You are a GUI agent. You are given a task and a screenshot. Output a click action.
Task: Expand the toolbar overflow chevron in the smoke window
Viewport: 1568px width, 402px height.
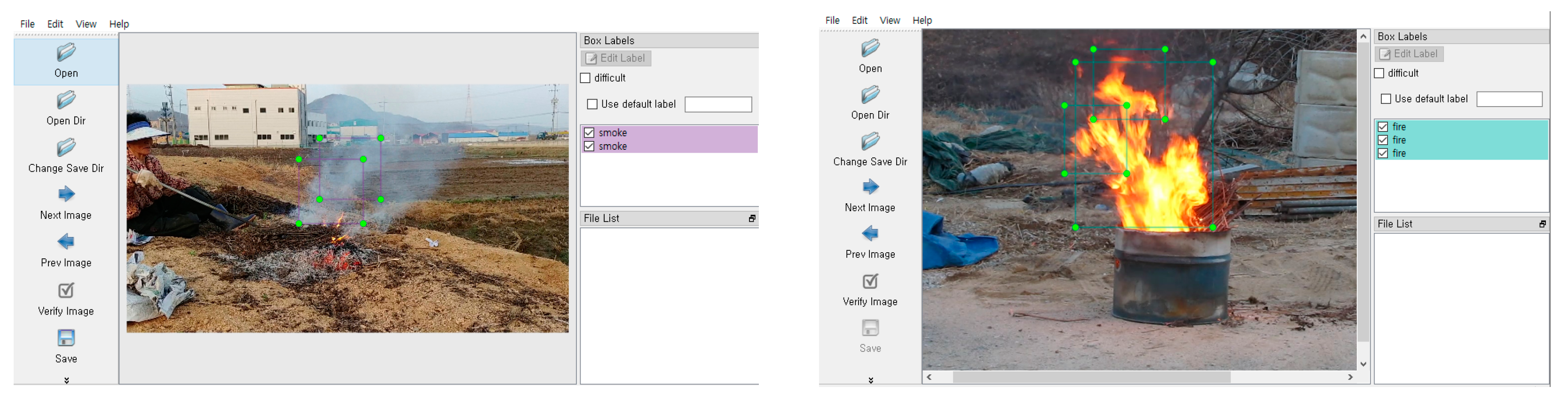click(66, 380)
